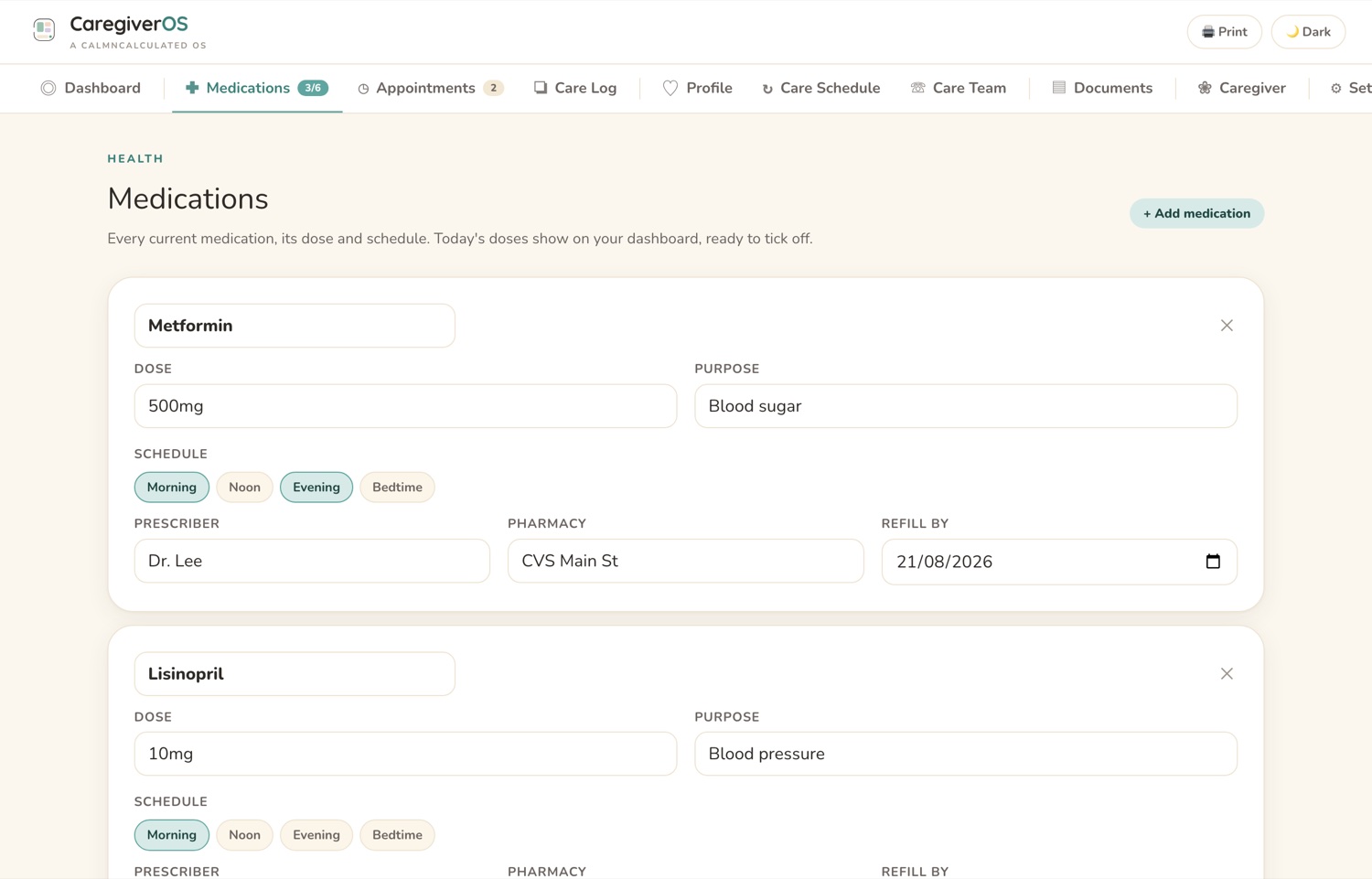The image size is (1372, 879).
Task: Edit the Blood pressure purpose field
Action: click(x=966, y=754)
